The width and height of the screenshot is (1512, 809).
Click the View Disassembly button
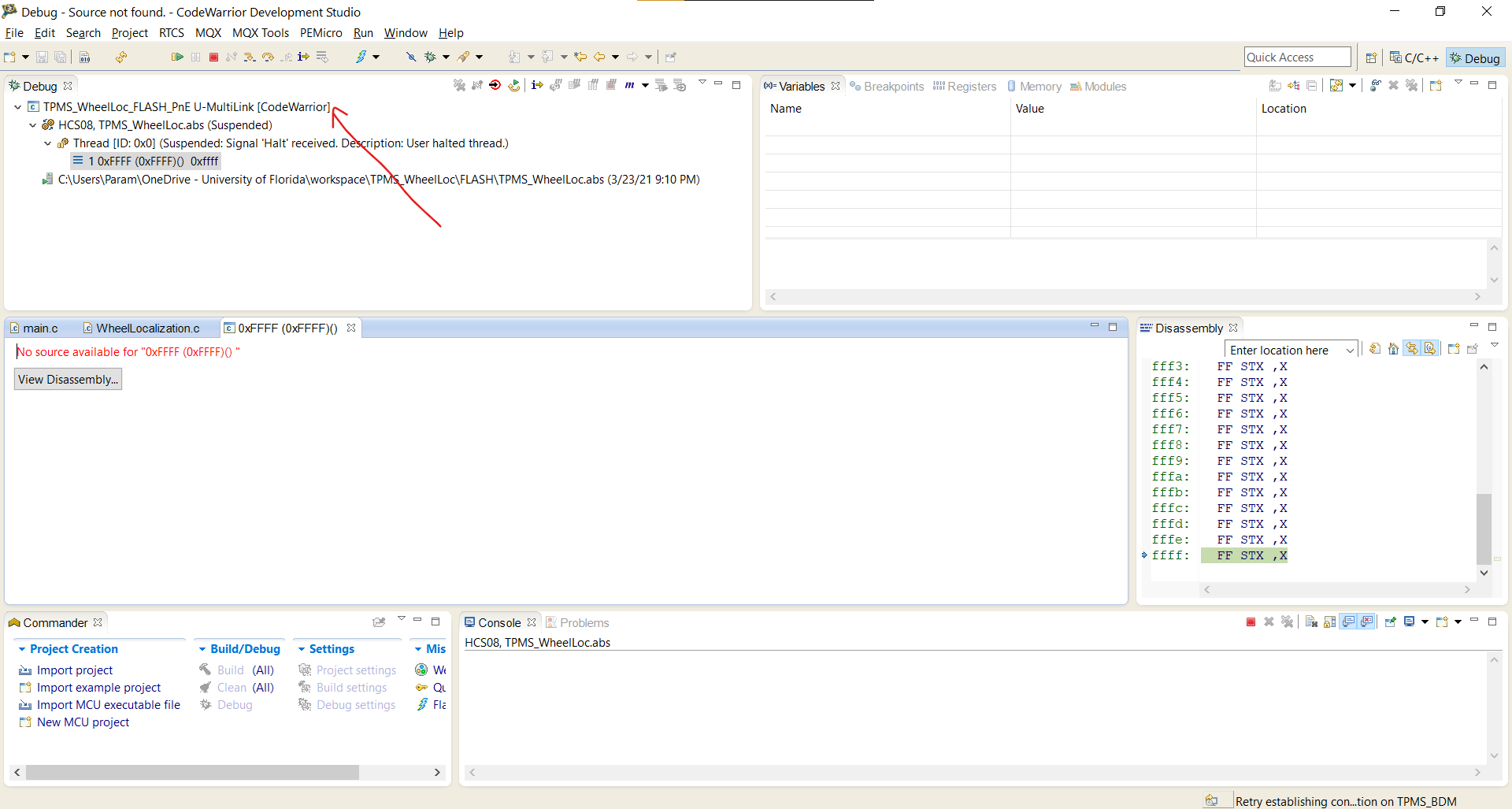pos(68,379)
